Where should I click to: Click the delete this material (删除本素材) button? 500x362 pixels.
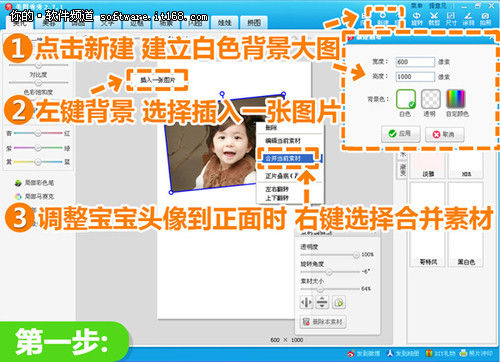(323, 322)
